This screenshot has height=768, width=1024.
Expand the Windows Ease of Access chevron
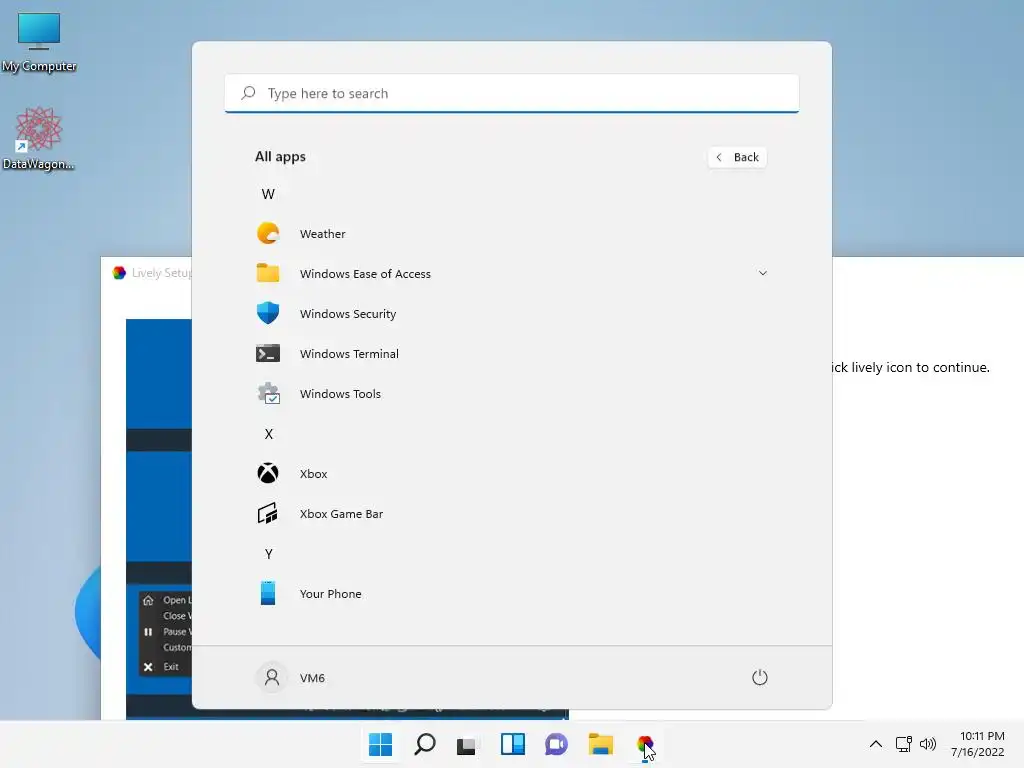(x=762, y=273)
